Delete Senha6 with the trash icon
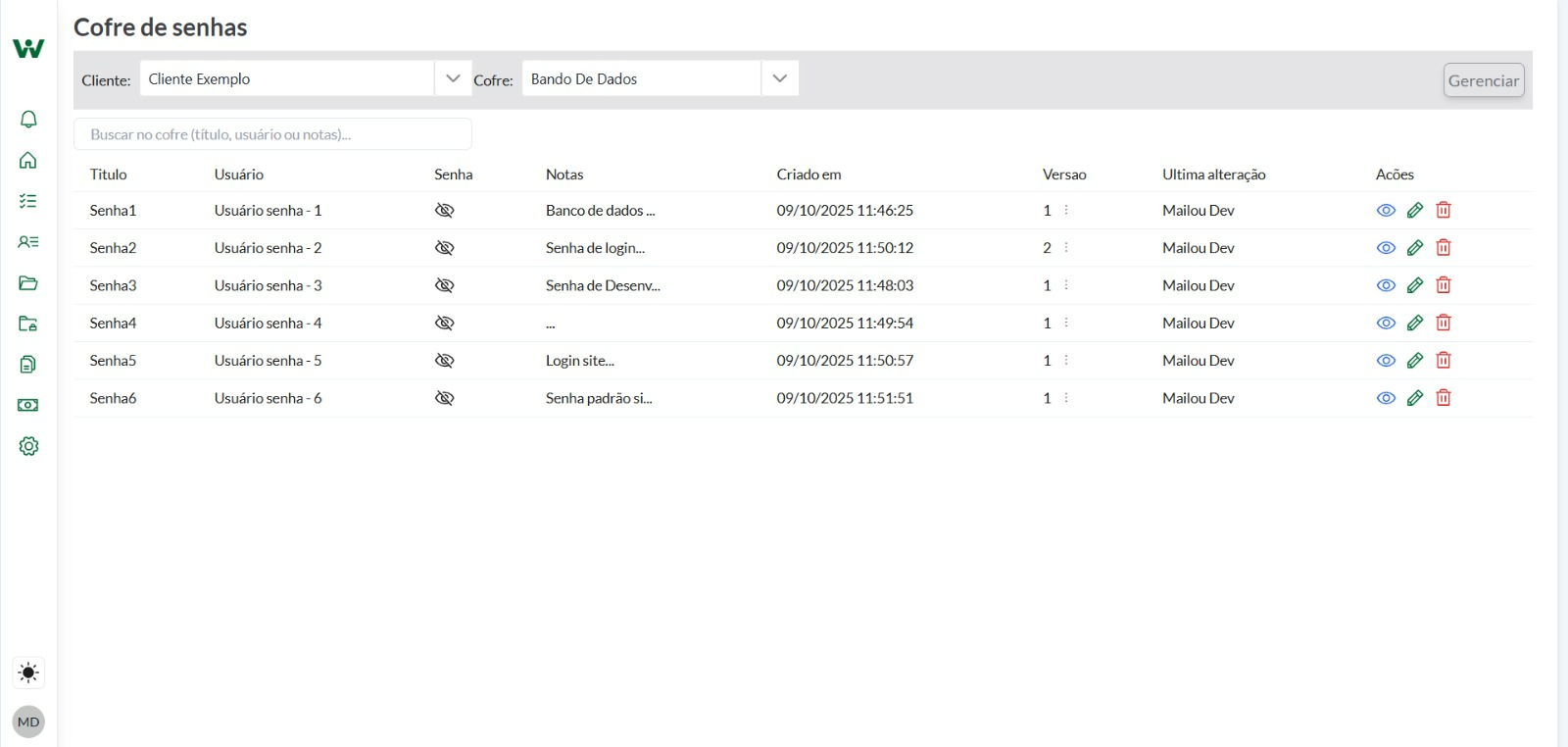This screenshot has width=1568, height=747. point(1444,398)
